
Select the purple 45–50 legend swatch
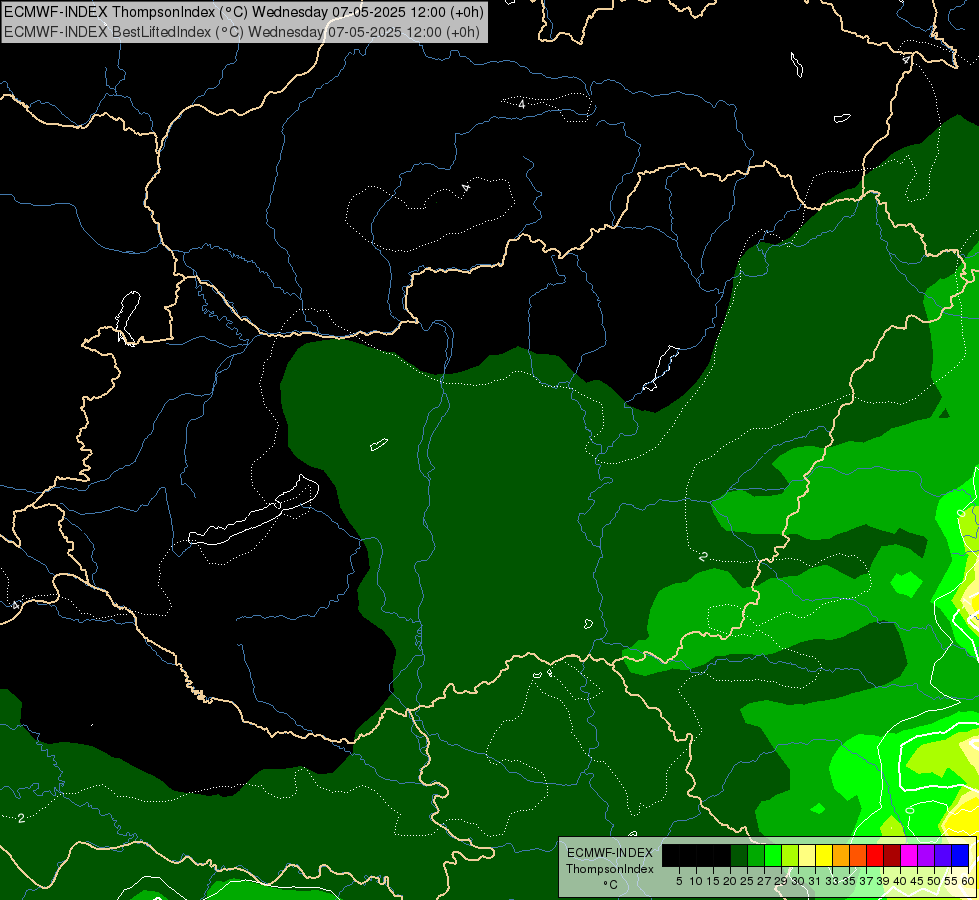[x=927, y=856]
